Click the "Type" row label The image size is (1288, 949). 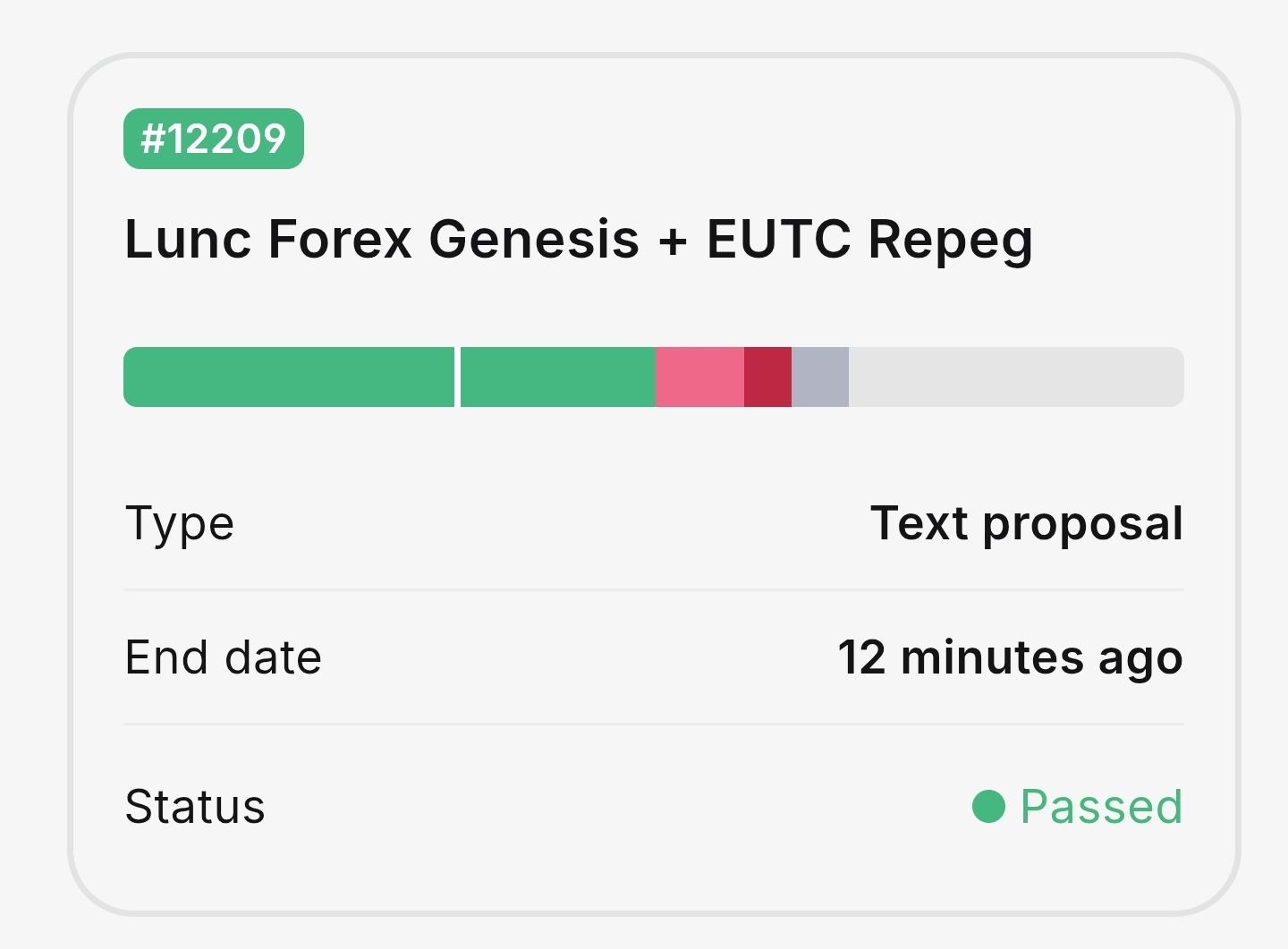pos(180,523)
